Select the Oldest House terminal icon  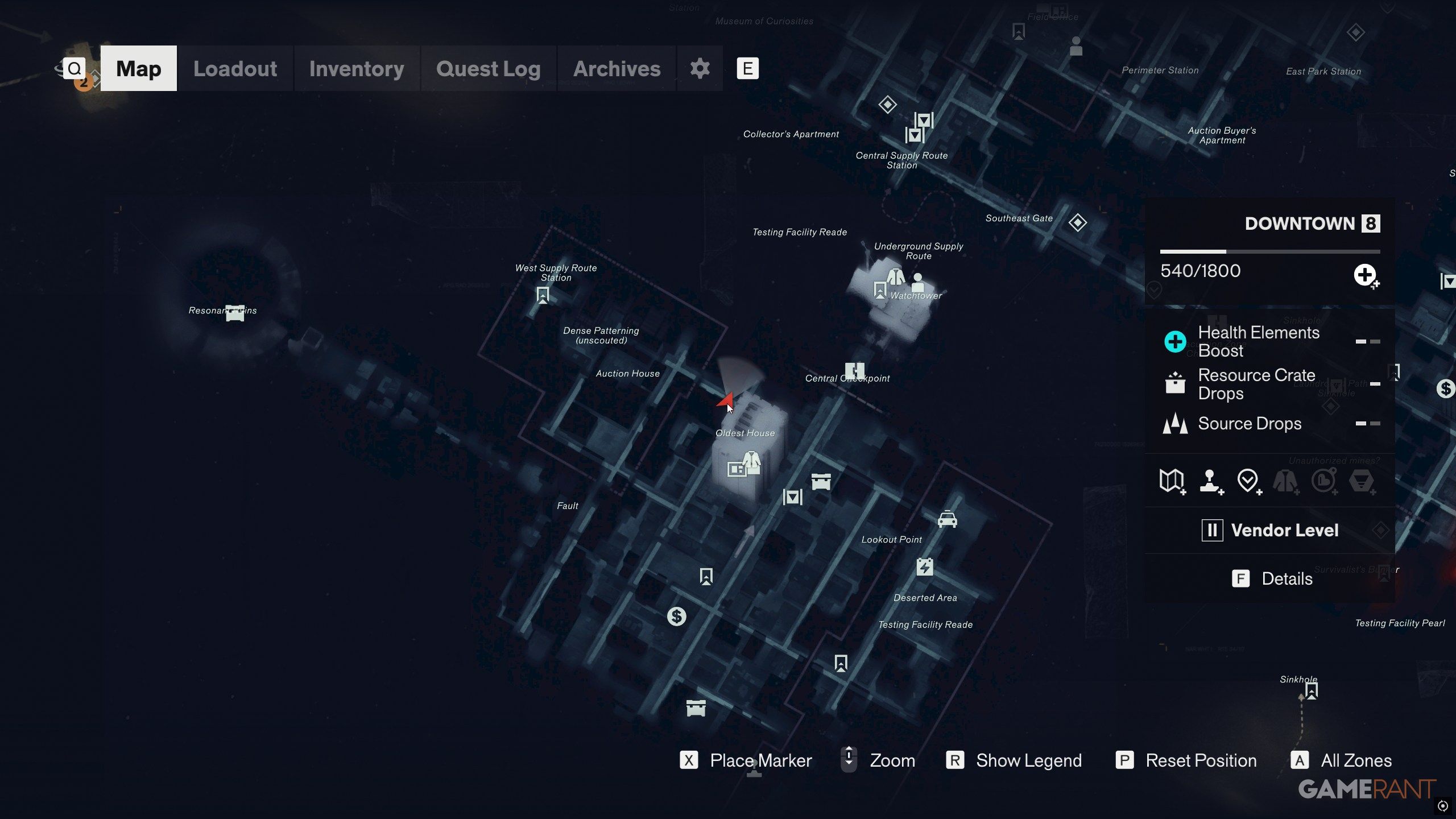tap(736, 469)
